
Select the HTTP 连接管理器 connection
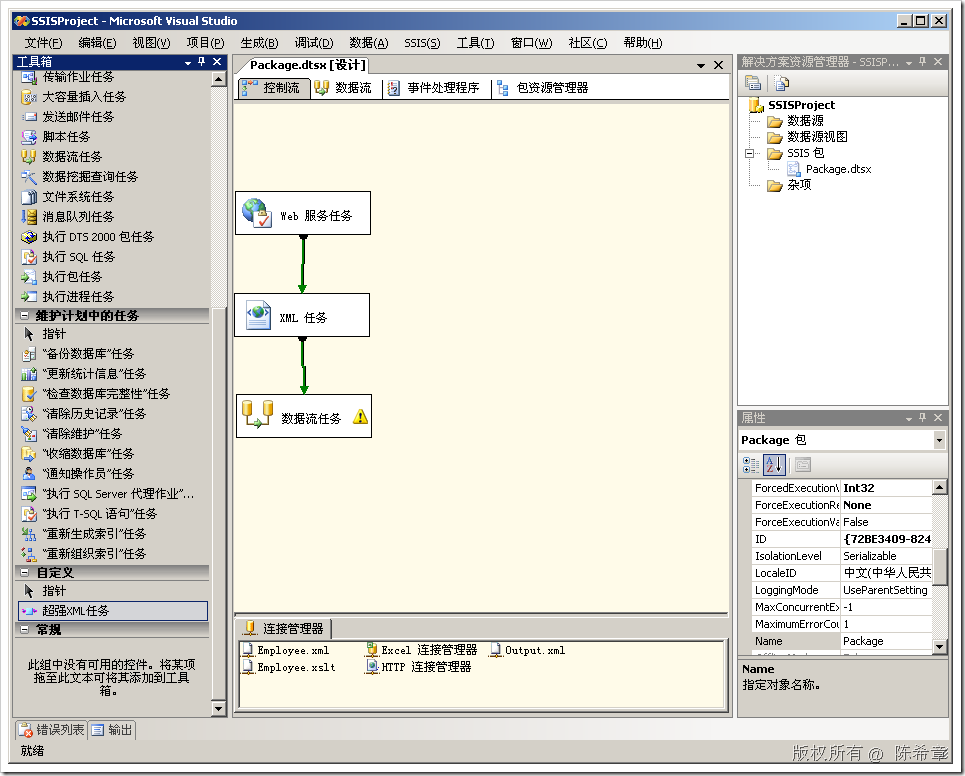(419, 666)
